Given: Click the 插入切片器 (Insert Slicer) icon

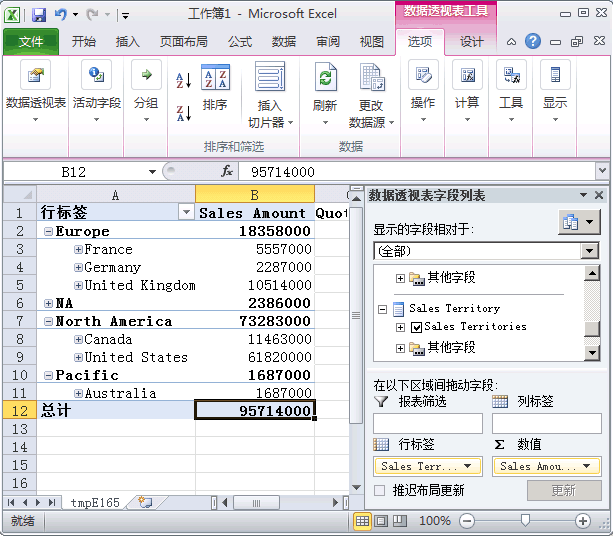Looking at the screenshot, I should click(270, 78).
